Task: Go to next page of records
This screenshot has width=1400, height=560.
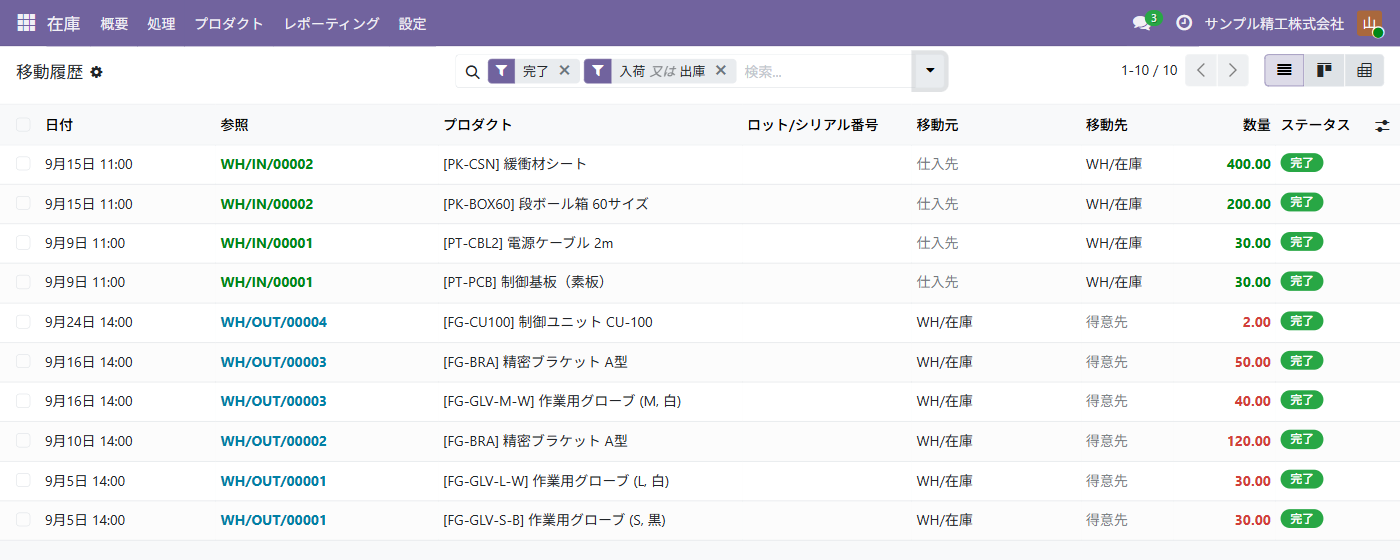Action: [x=1233, y=70]
